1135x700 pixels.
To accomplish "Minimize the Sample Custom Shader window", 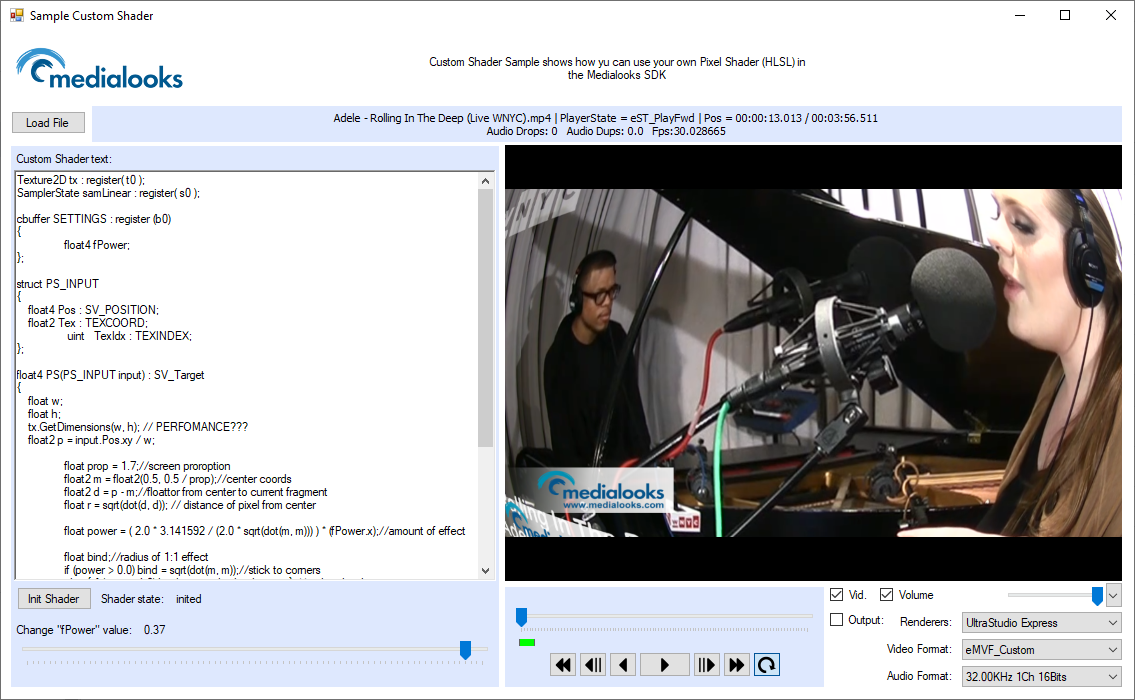I will [1020, 15].
